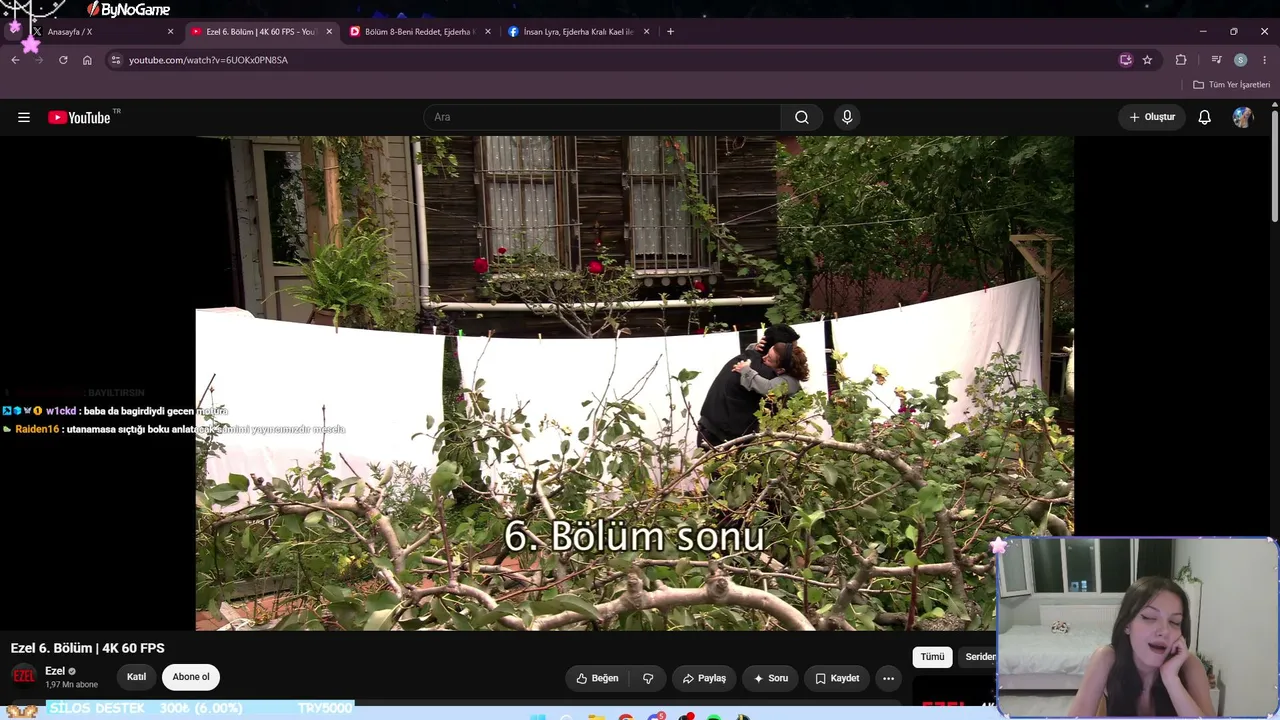This screenshot has height=720, width=1280.
Task: Open the media controls icon in Chrome toolbar
Action: (x=1216, y=60)
